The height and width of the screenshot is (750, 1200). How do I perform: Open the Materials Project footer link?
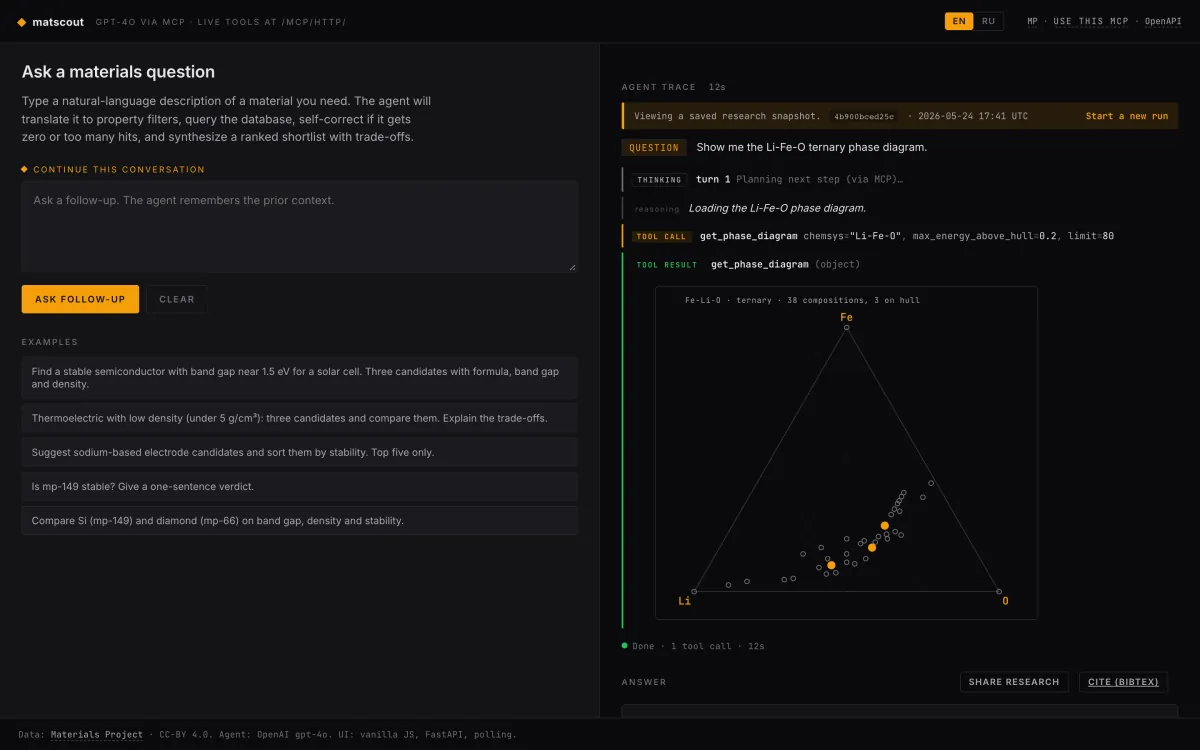tap(97, 734)
